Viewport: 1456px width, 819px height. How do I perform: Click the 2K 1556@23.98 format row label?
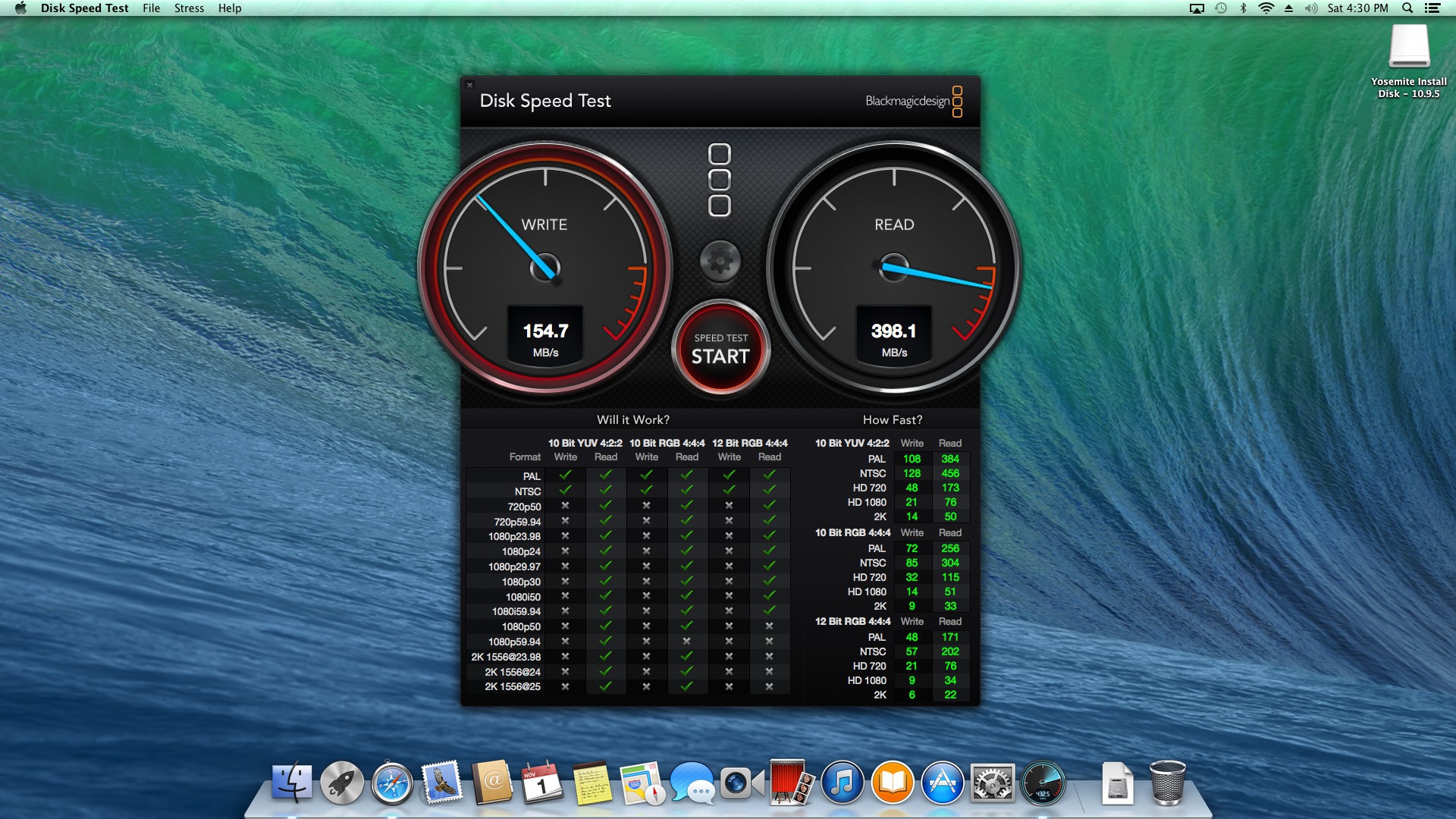pyautogui.click(x=506, y=657)
